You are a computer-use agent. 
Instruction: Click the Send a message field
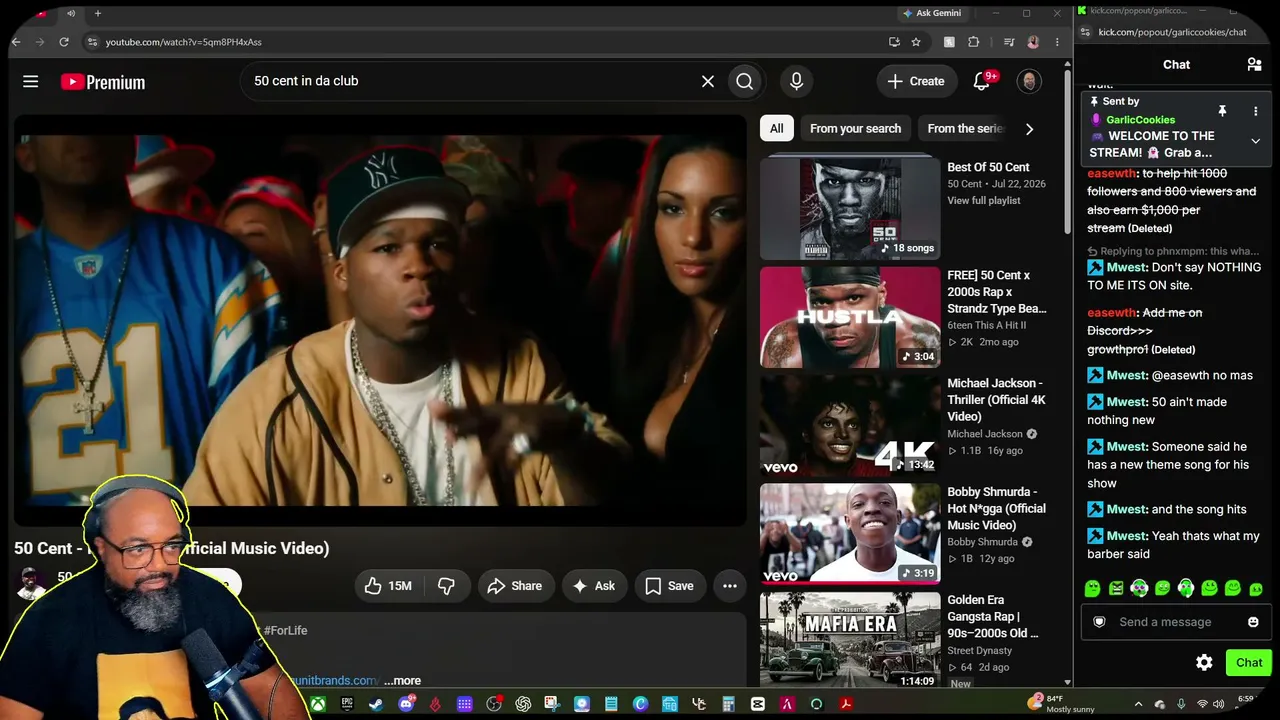pos(1175,622)
